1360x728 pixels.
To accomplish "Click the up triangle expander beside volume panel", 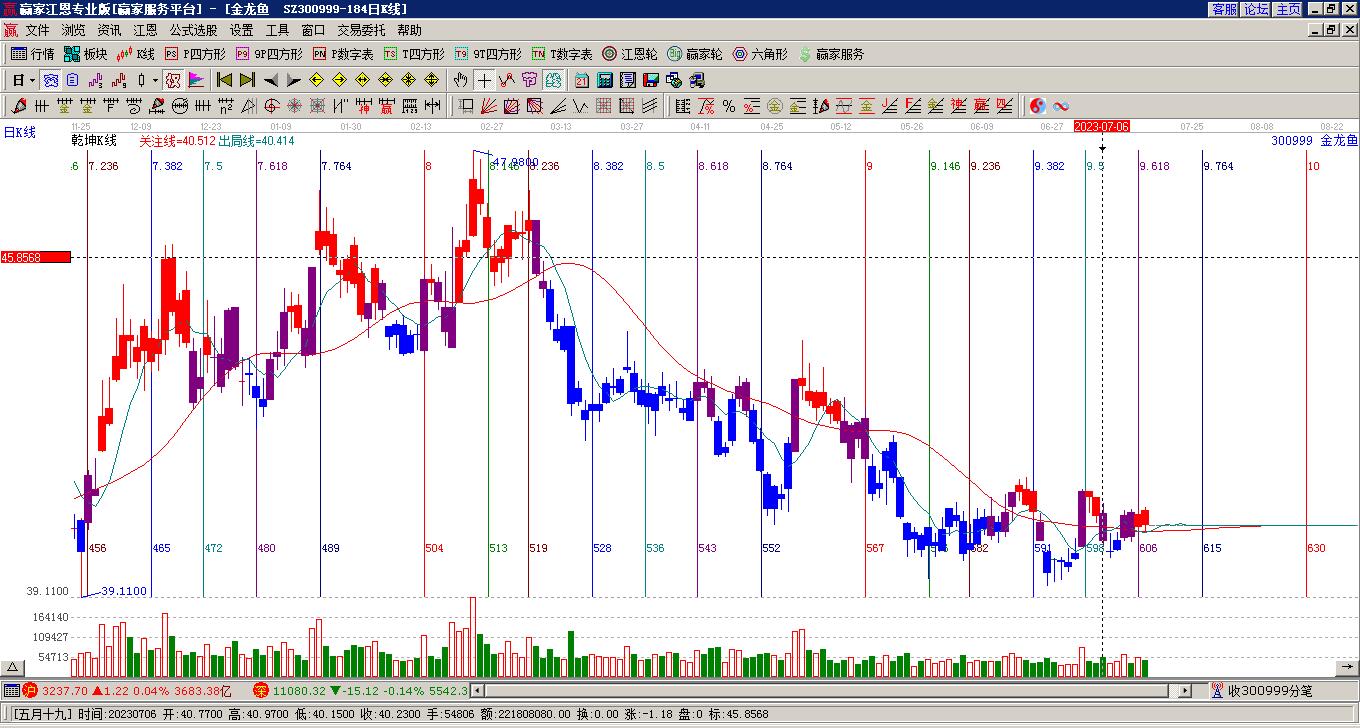I will point(13,668).
